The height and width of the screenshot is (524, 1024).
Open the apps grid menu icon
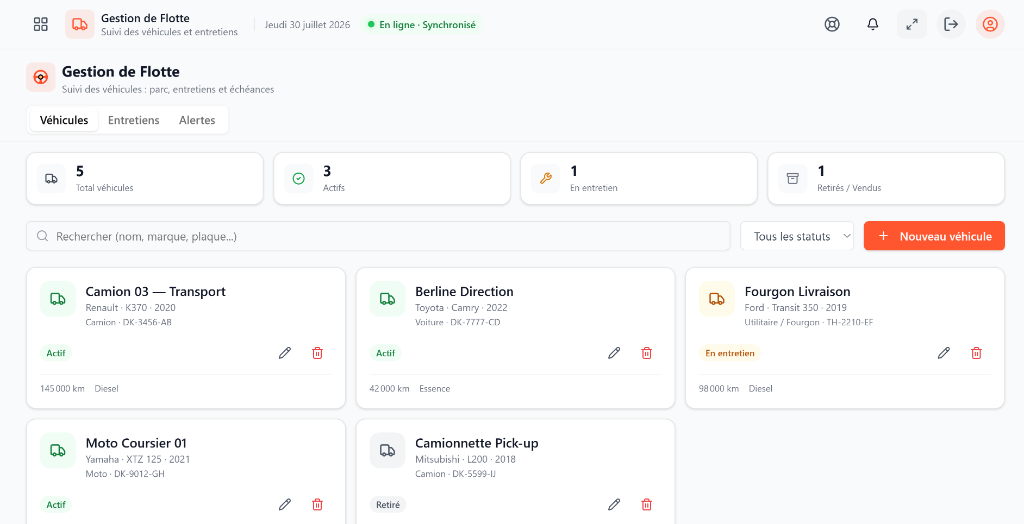click(40, 24)
